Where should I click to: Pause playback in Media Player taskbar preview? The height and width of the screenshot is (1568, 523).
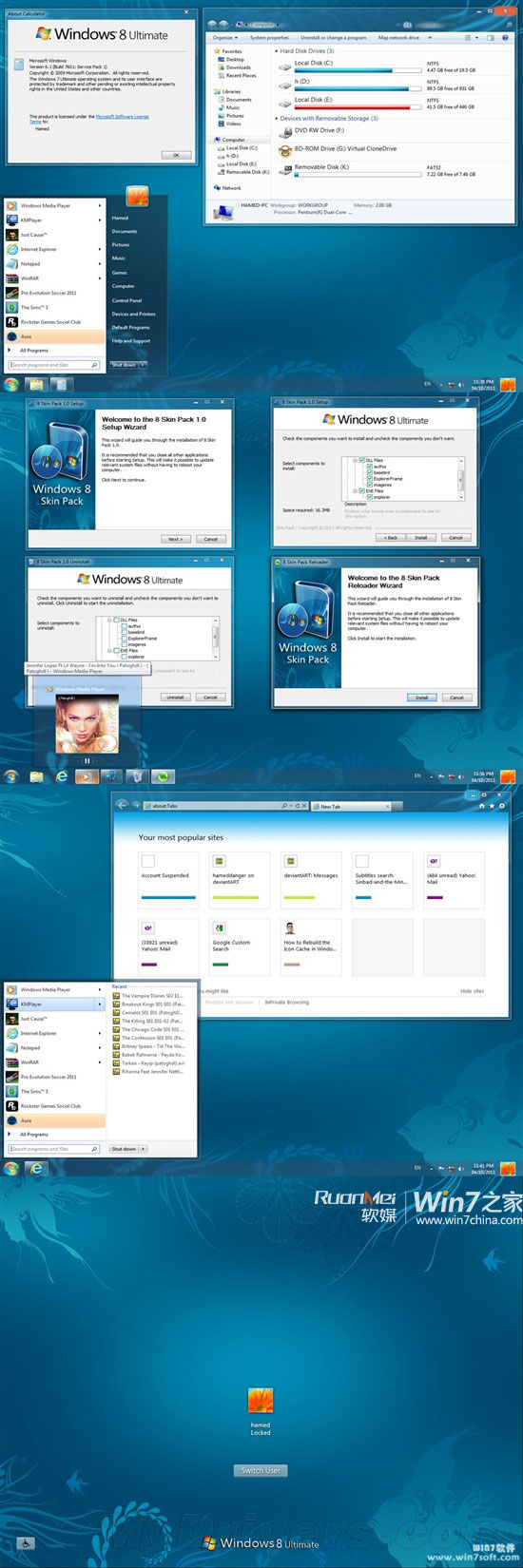[x=87, y=760]
